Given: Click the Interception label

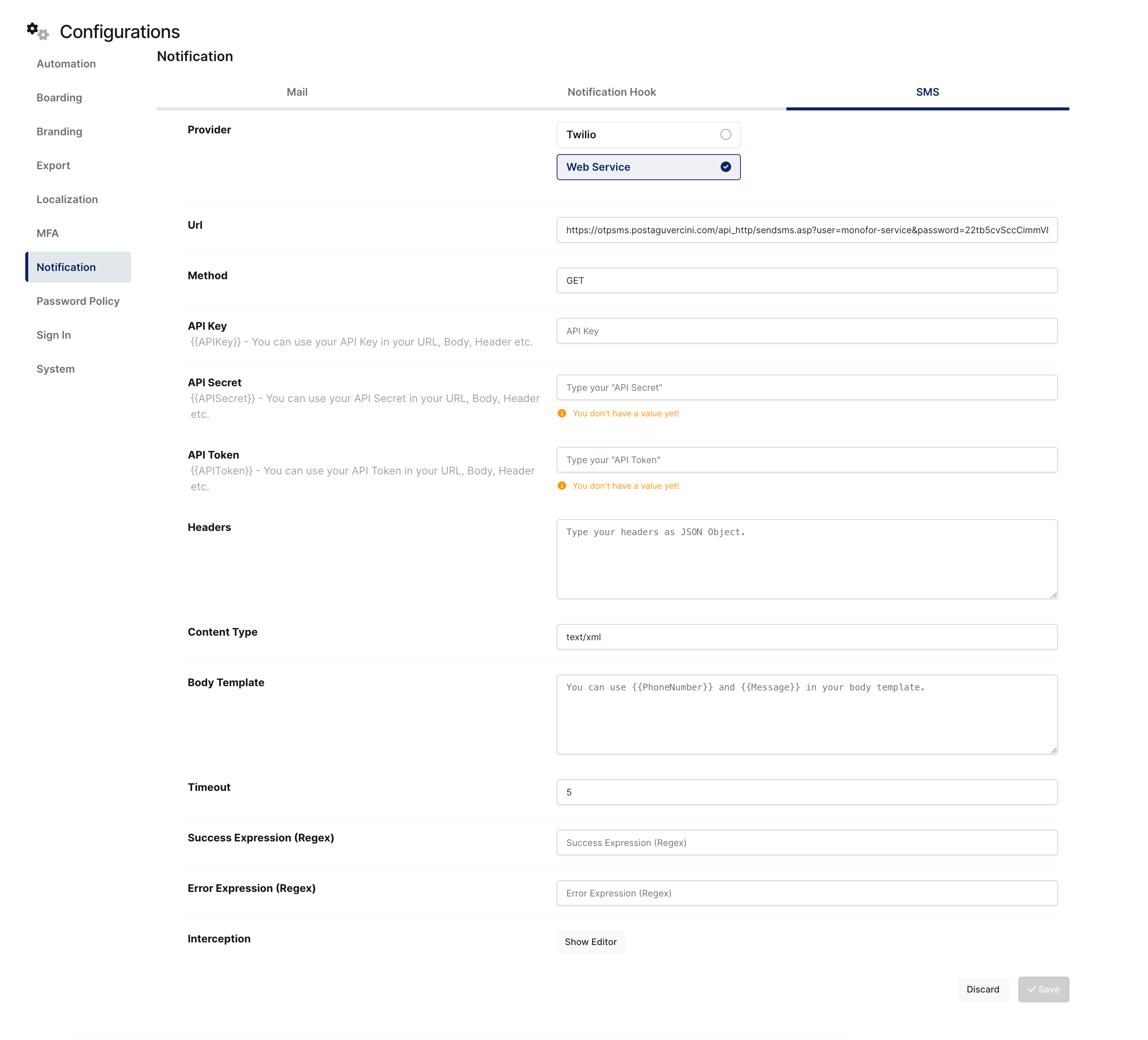Looking at the screenshot, I should pyautogui.click(x=219, y=939).
